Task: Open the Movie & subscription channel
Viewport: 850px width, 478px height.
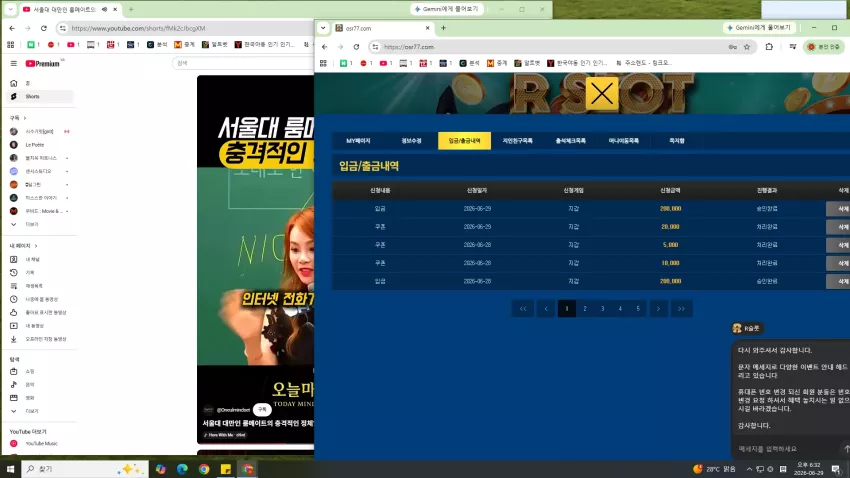Action: click(39, 211)
